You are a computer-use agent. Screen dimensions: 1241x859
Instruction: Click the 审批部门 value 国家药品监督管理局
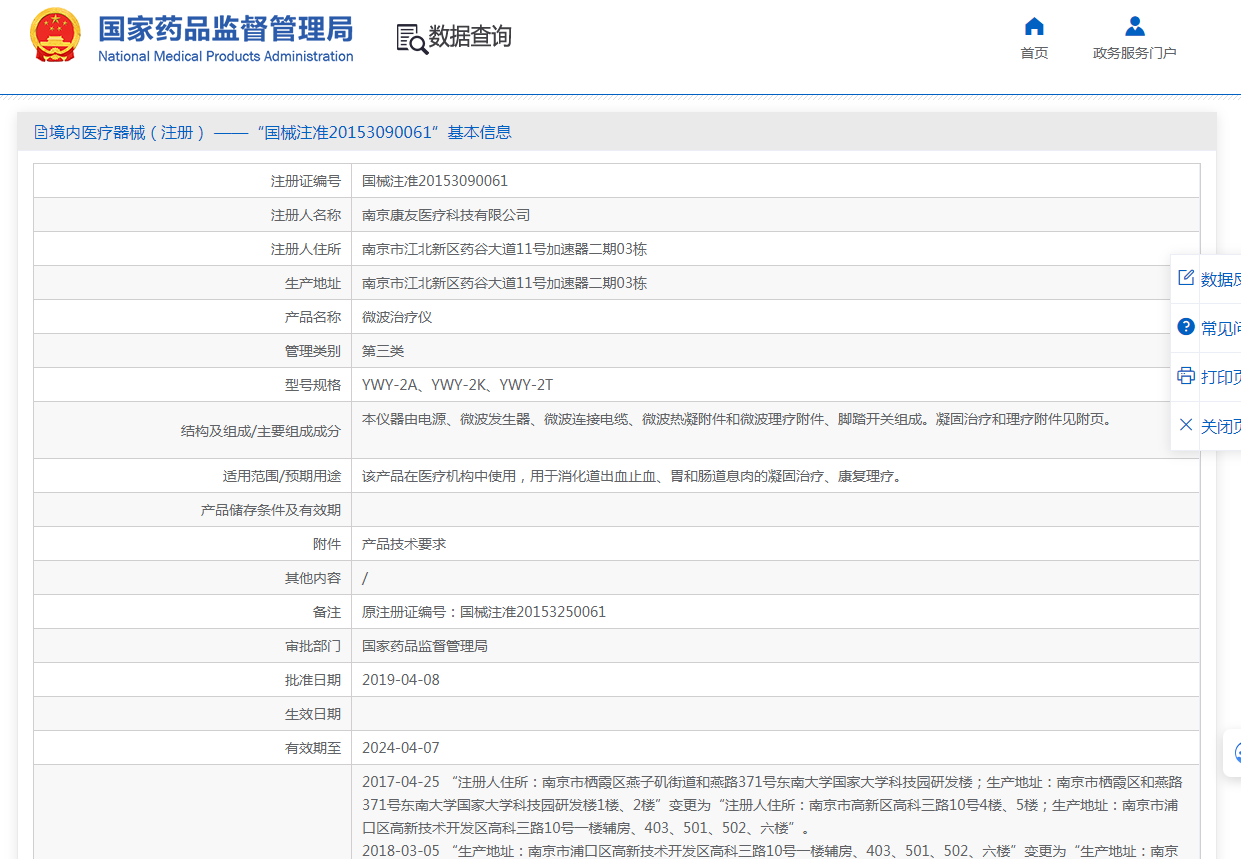[x=425, y=646]
